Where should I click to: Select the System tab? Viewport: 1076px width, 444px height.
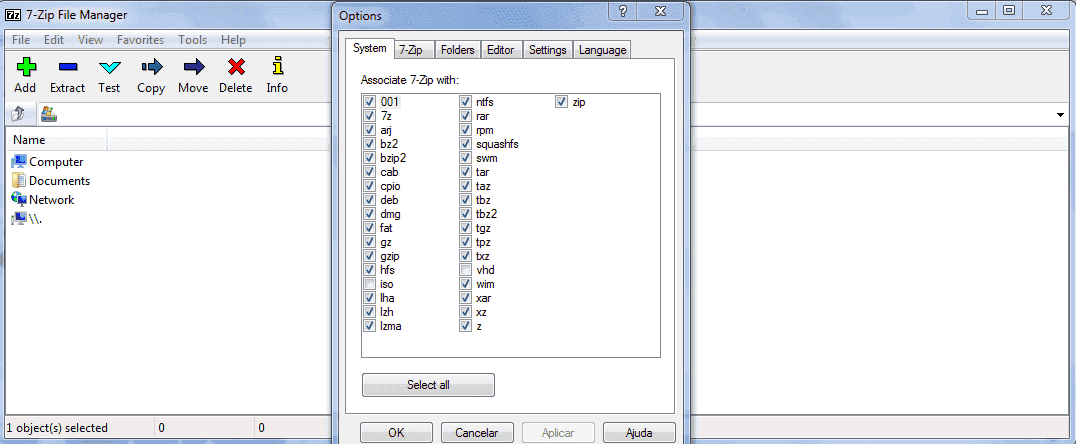pyautogui.click(x=370, y=48)
